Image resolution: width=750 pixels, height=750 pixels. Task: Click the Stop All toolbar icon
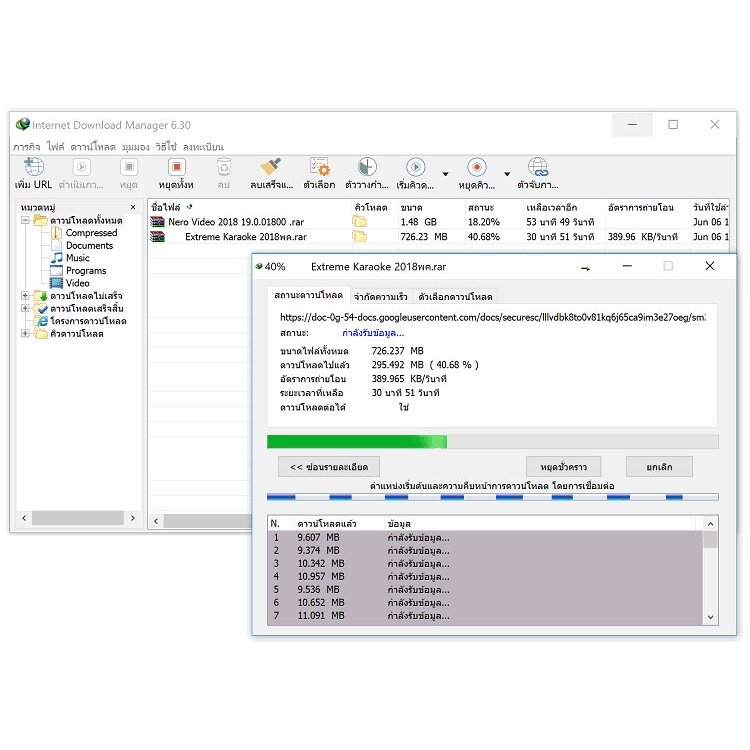[x=176, y=167]
